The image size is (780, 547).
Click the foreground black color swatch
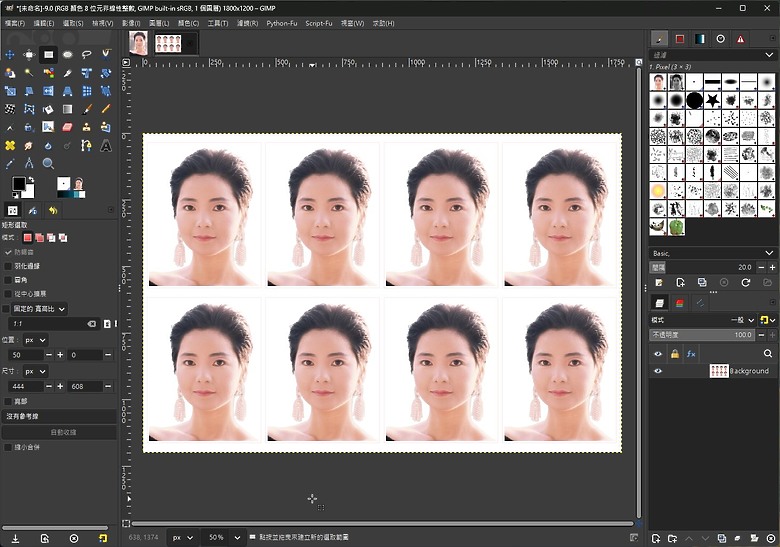19,184
